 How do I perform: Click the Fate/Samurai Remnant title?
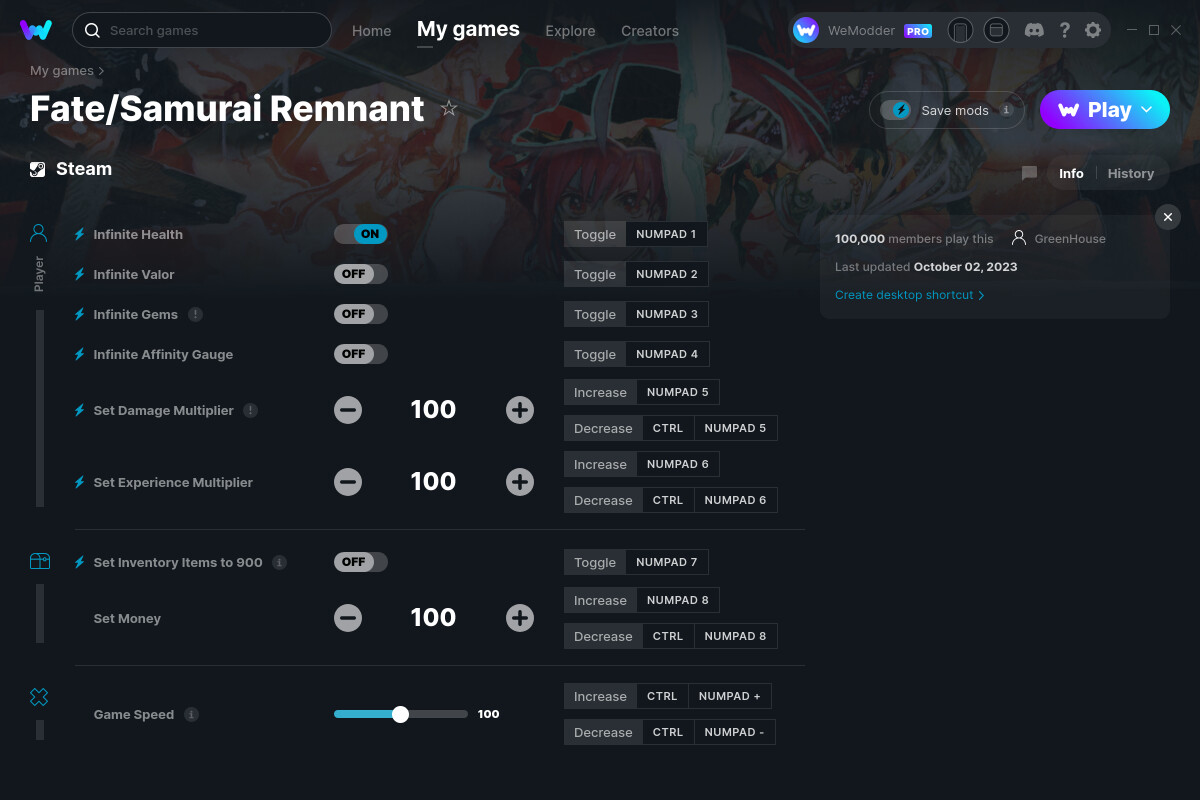pos(227,108)
